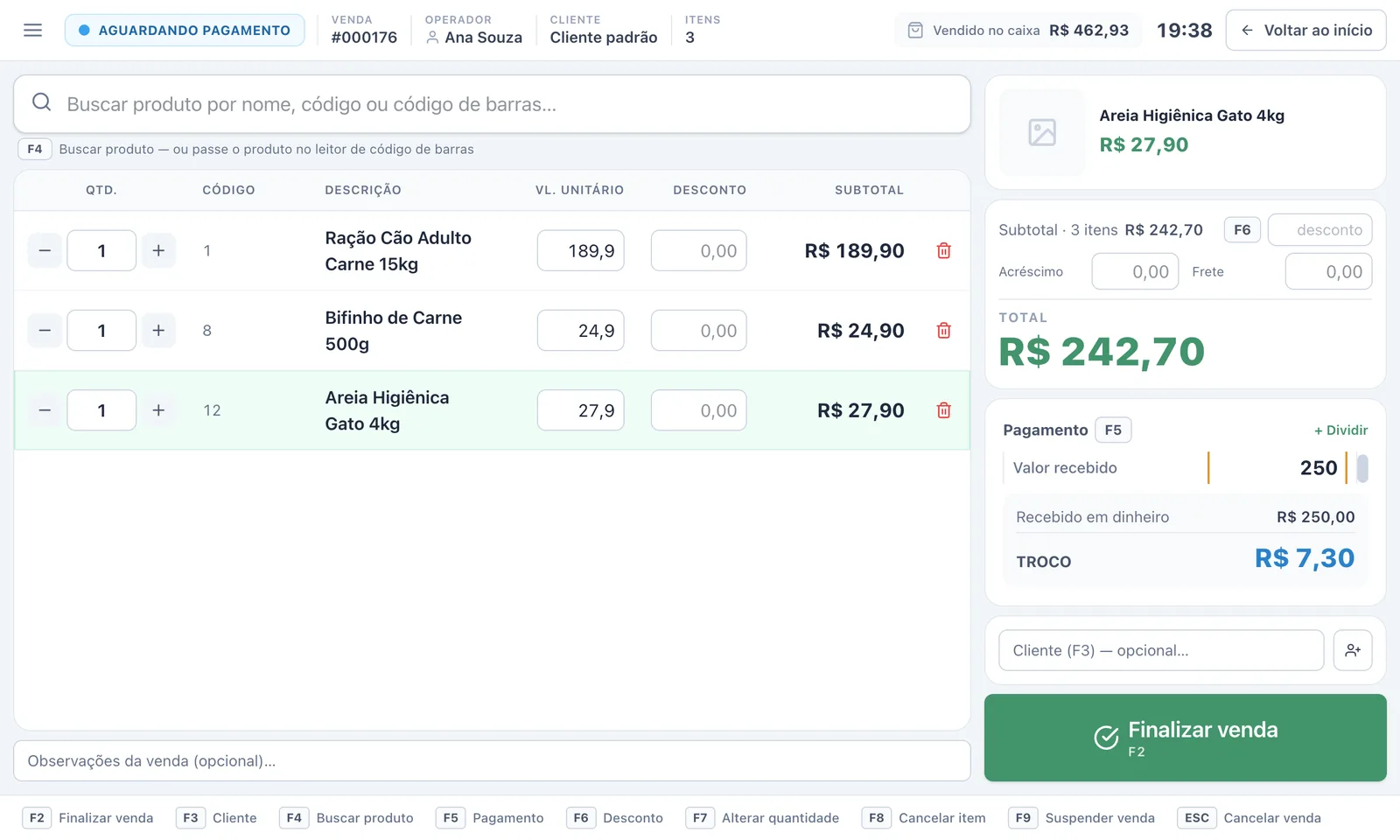Click the desconto field next to F6

point(1319,230)
